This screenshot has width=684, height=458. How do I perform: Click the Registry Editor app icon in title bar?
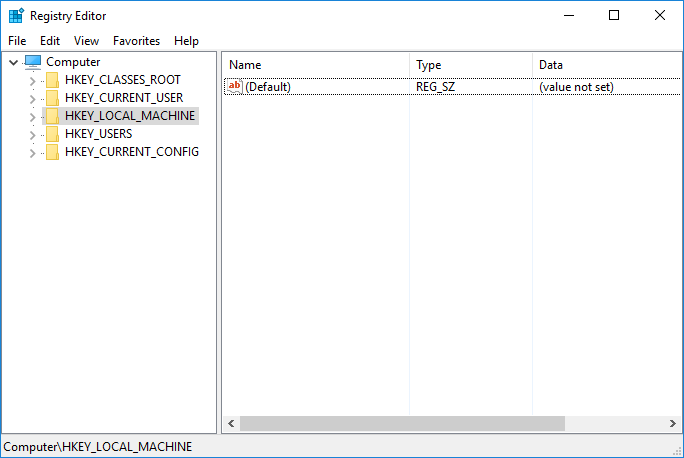point(16,15)
